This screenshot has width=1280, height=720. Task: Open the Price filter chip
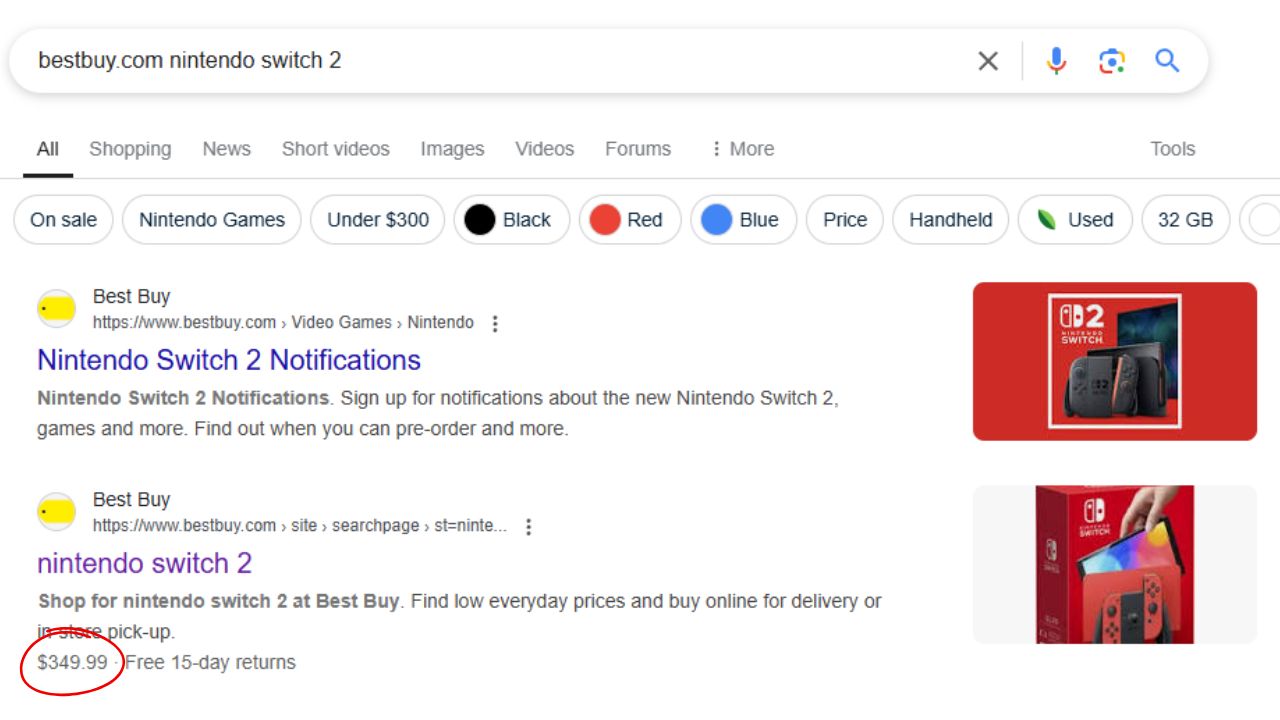coord(845,220)
